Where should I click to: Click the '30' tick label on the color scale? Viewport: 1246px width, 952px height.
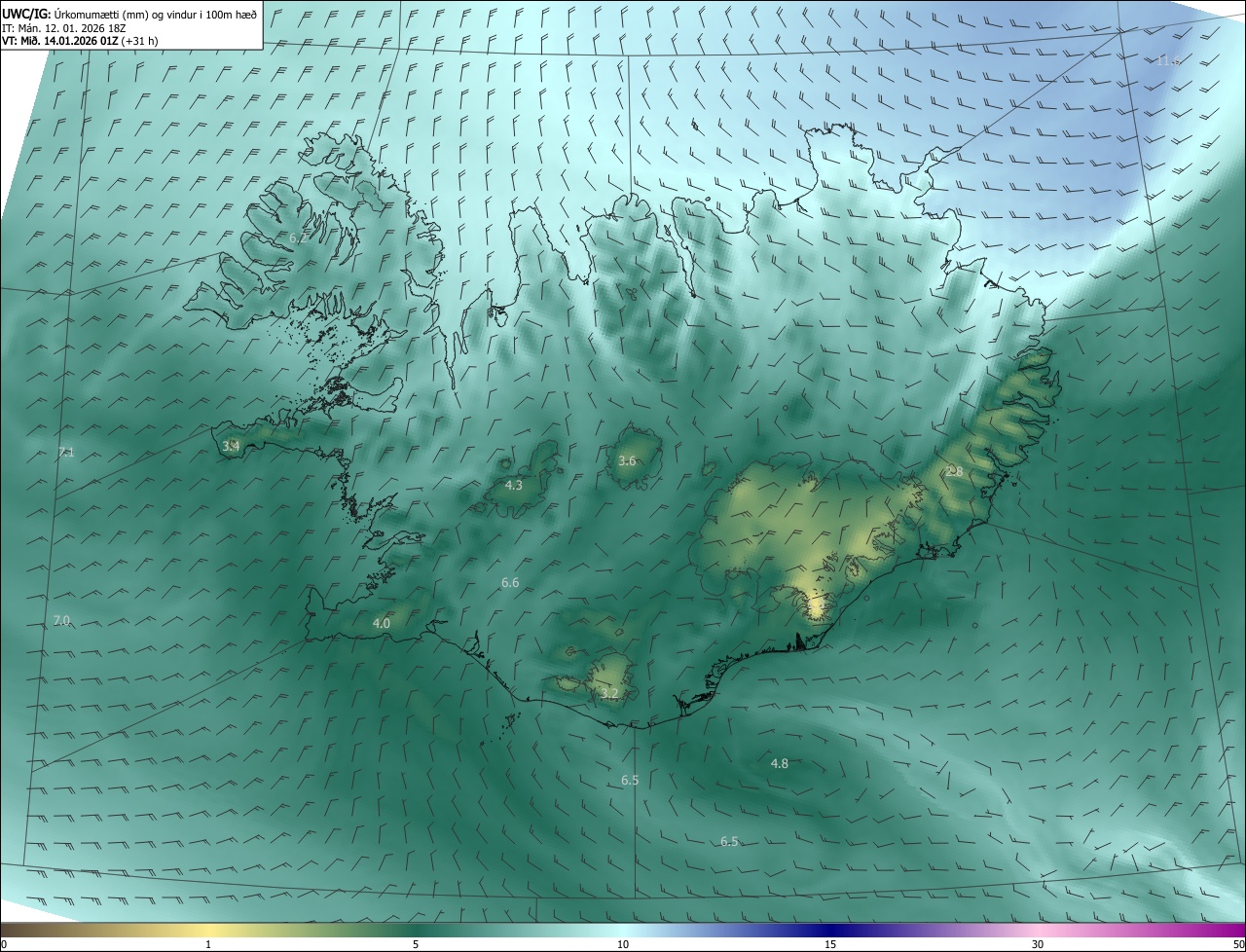1038,944
